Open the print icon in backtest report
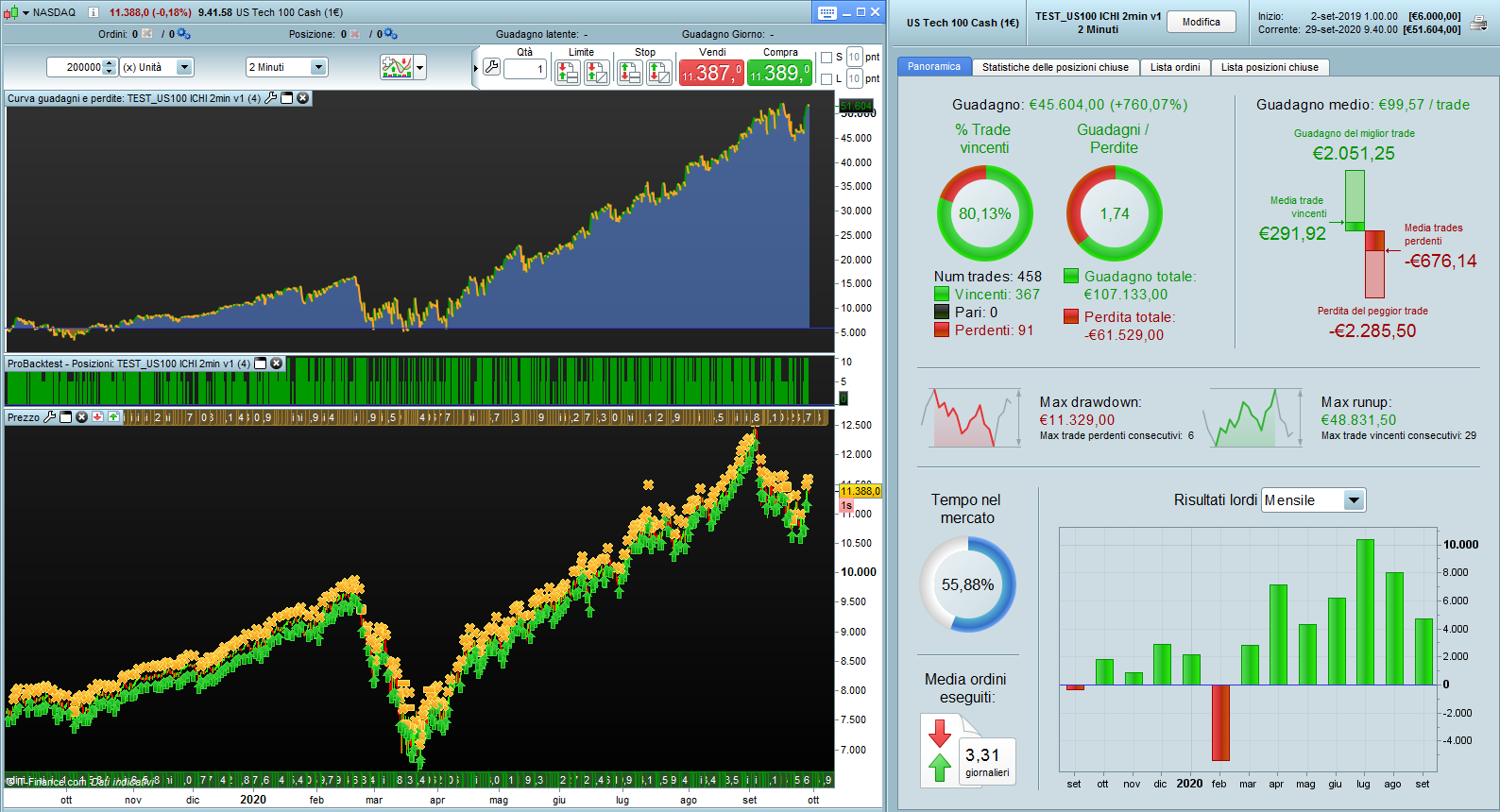Screen dimensions: 1500x812 click(1478, 23)
